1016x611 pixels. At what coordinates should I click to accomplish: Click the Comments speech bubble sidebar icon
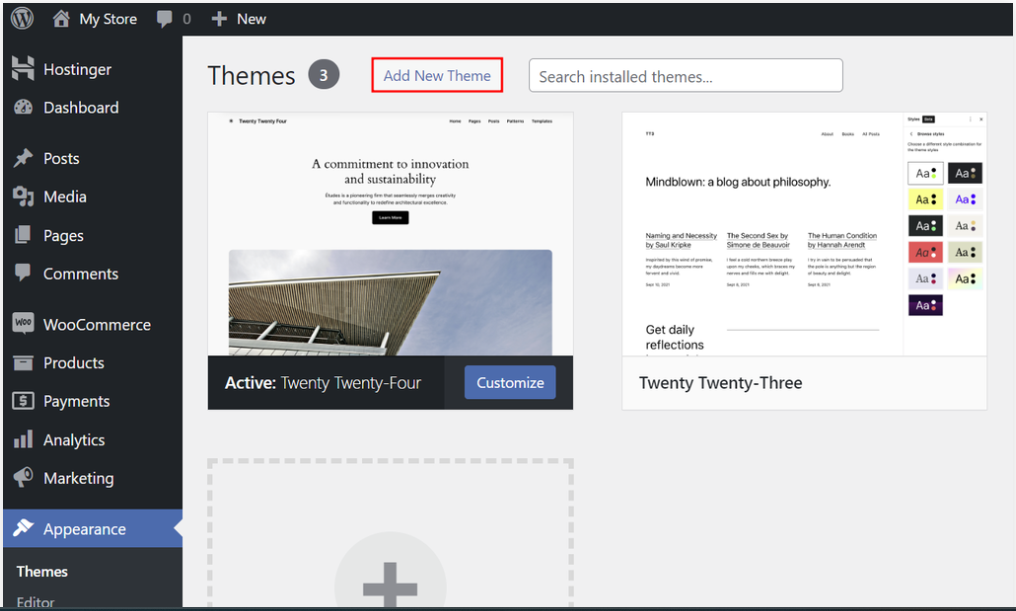[23, 273]
